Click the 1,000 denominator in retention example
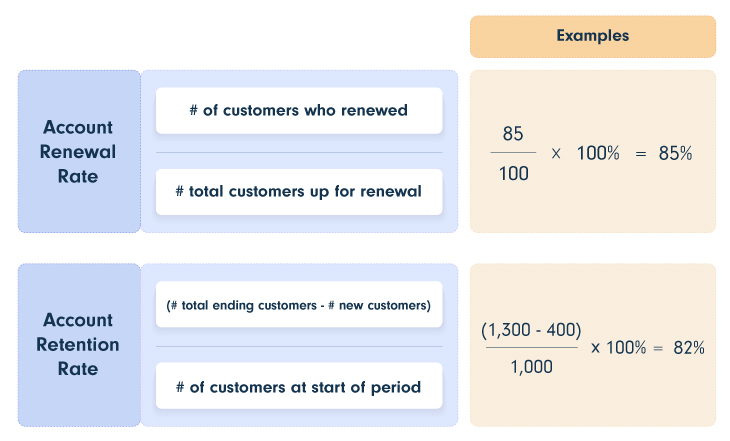This screenshot has width=730, height=441. (532, 367)
